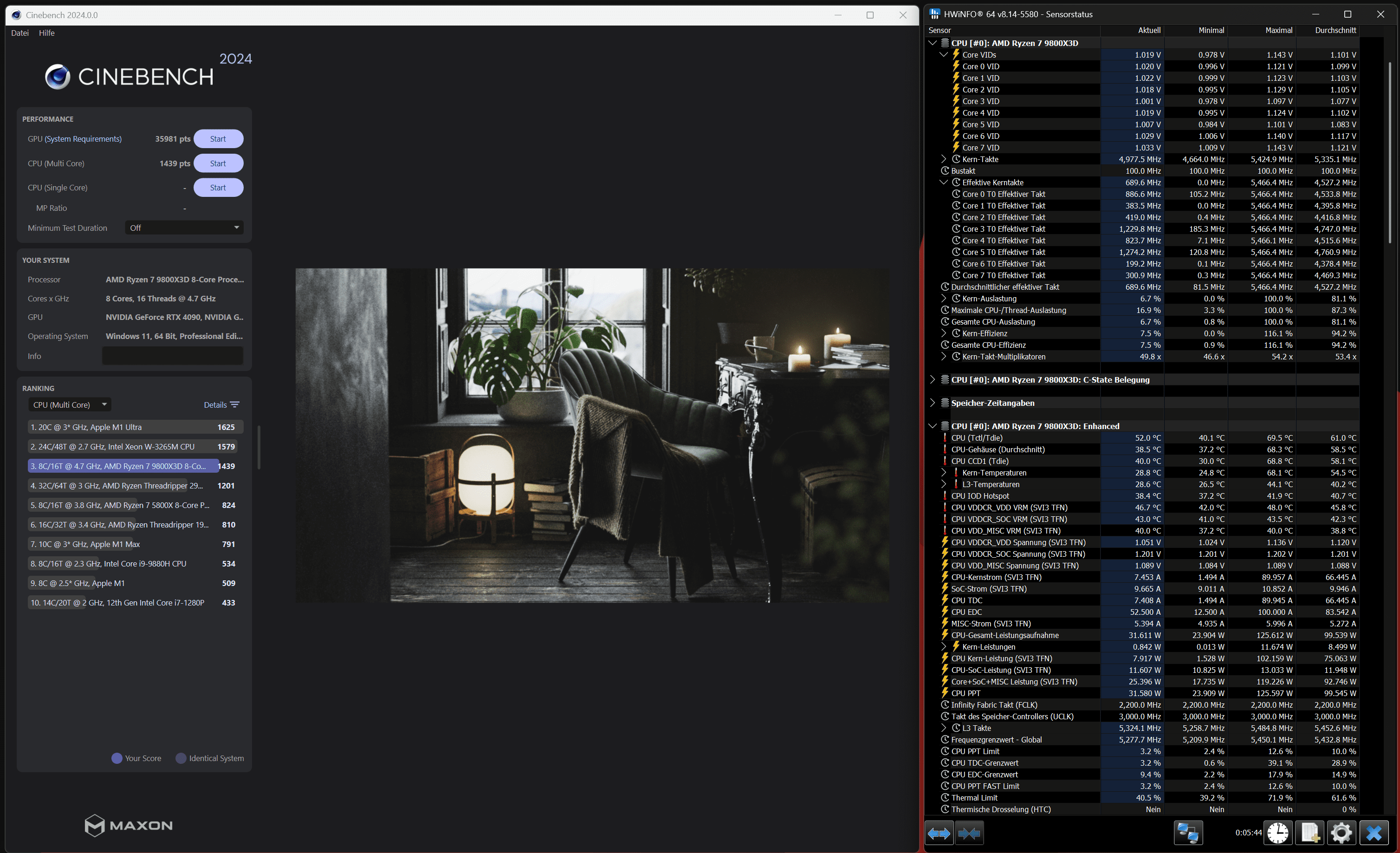
Task: Collapse the Core VIDs subtree
Action: (x=944, y=54)
